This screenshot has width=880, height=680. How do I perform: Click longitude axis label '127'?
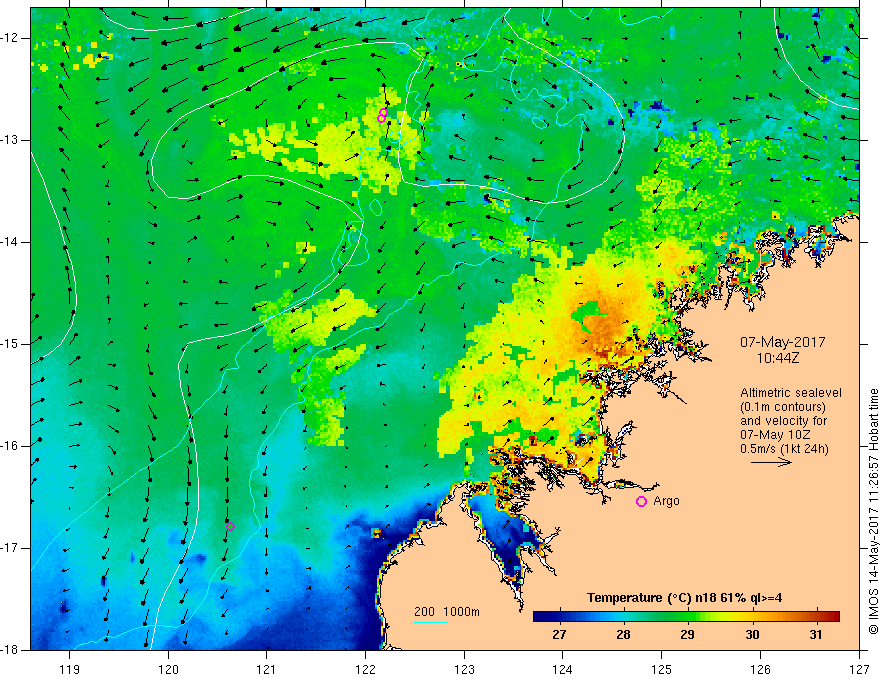point(859,669)
